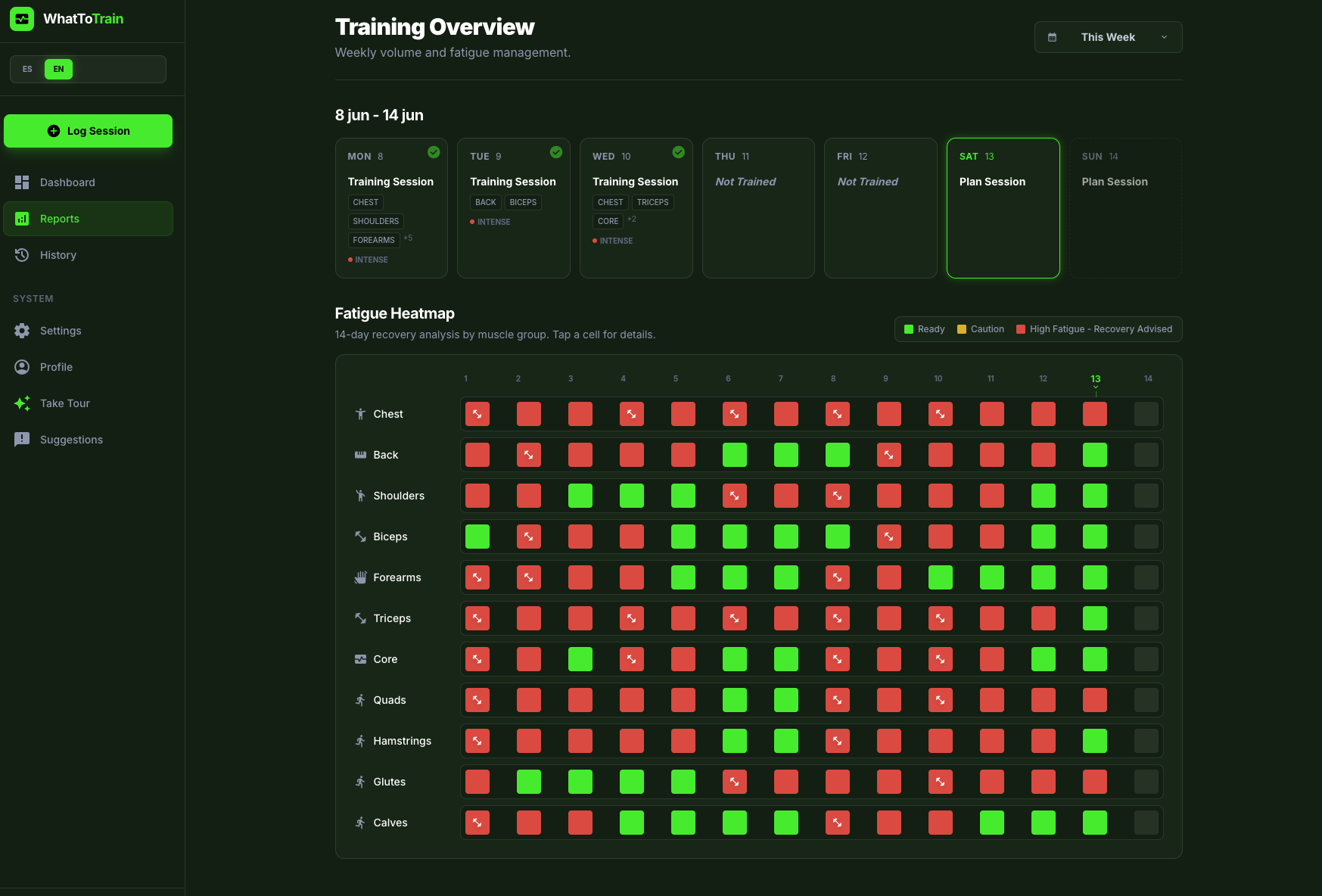Click the Friday 12 Not Trained card

(x=881, y=208)
